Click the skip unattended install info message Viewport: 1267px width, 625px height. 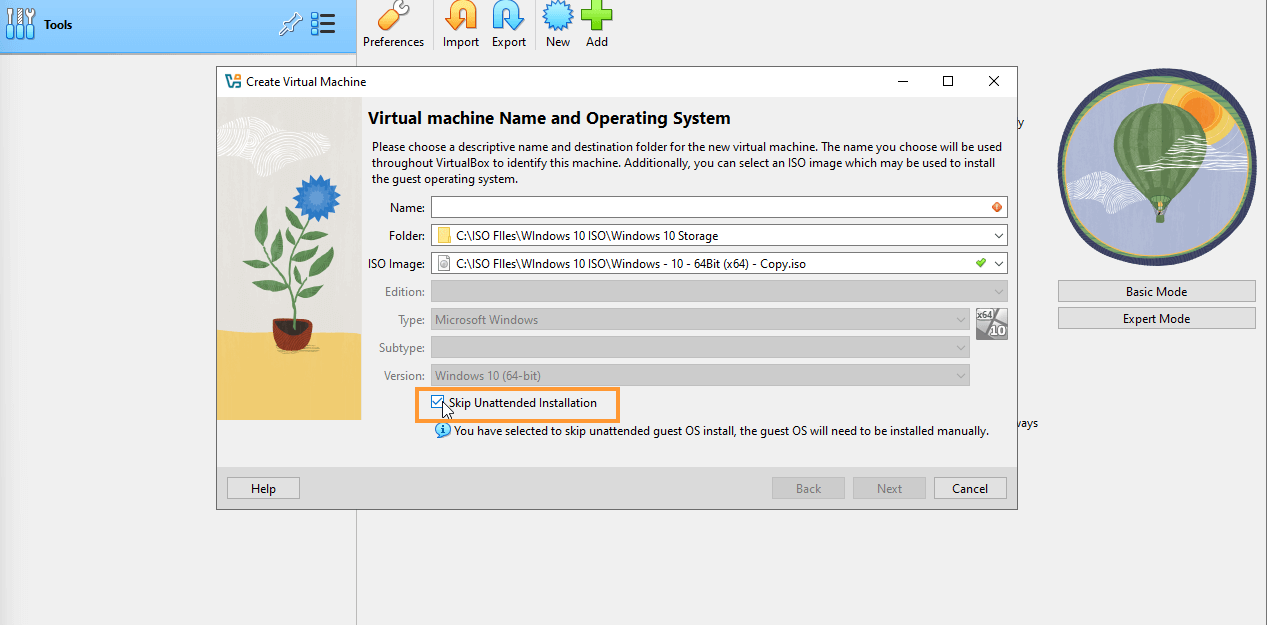(x=721, y=431)
